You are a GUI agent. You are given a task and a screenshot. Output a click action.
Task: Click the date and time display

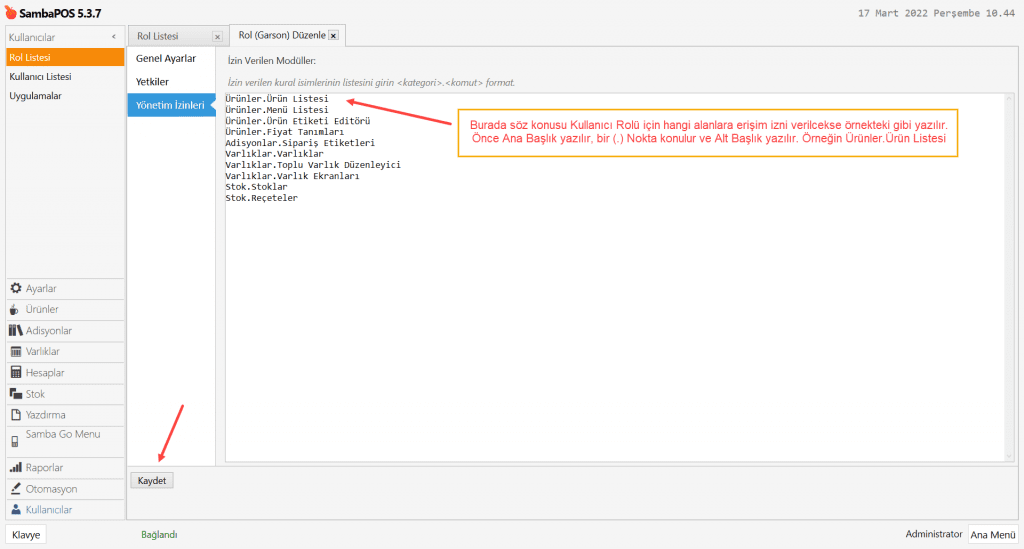pyautogui.click(x=936, y=13)
